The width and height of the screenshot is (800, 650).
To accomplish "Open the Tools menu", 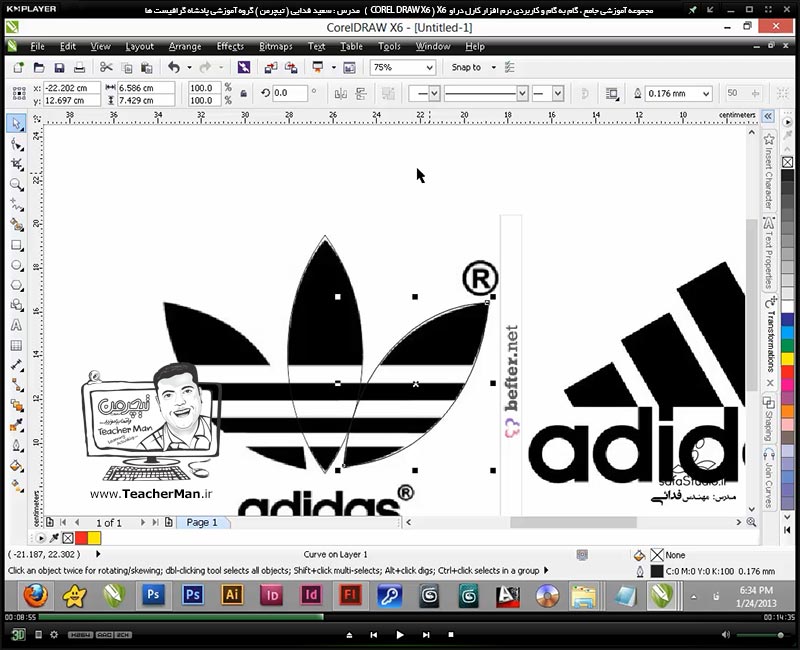I will 389,46.
